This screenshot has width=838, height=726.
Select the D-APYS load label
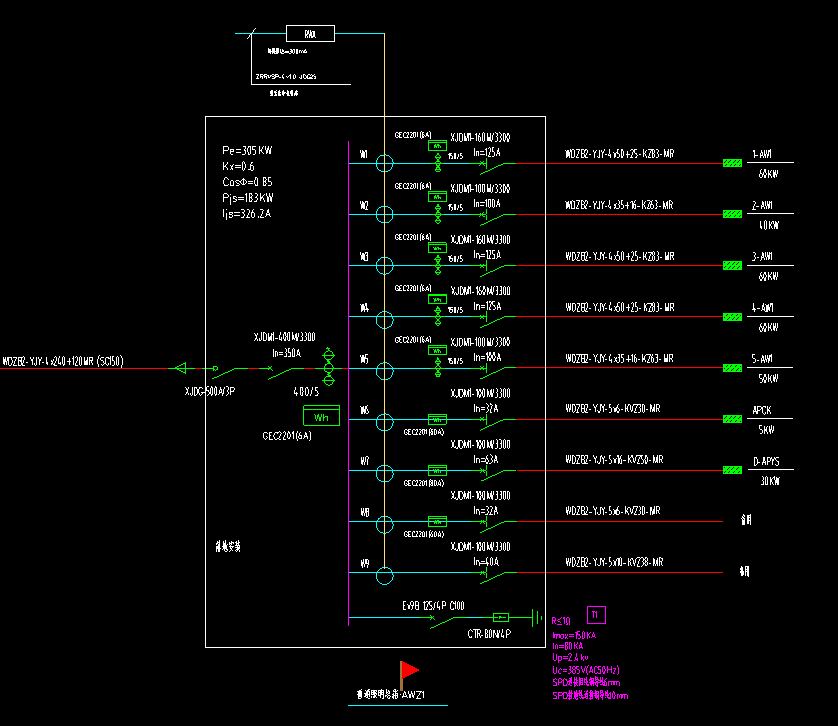pyautogui.click(x=766, y=461)
